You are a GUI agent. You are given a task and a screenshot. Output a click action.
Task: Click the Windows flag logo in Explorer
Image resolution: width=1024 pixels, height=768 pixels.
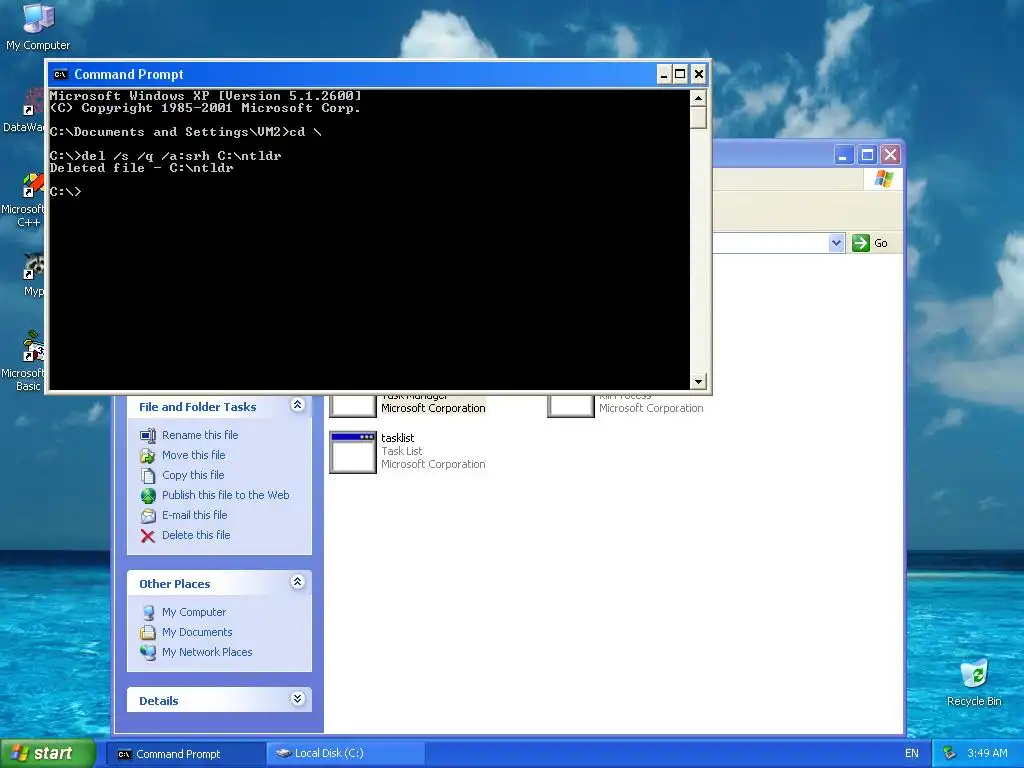point(884,179)
